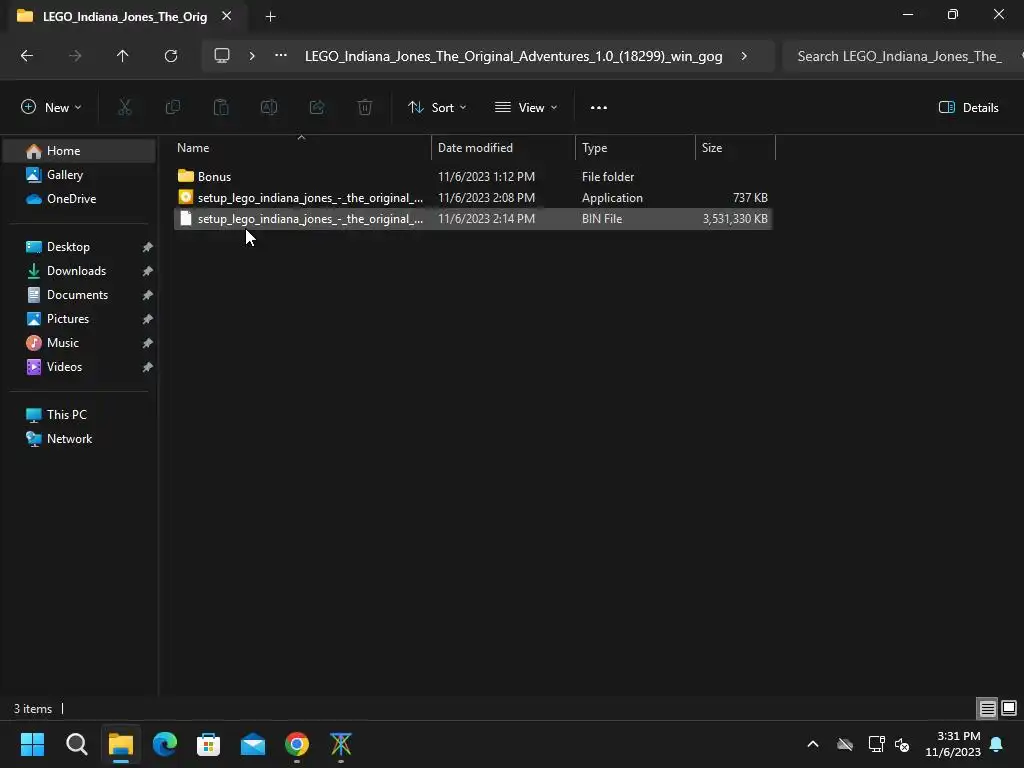
Task: Open This PC in navigation pane
Action: click(x=80, y=415)
